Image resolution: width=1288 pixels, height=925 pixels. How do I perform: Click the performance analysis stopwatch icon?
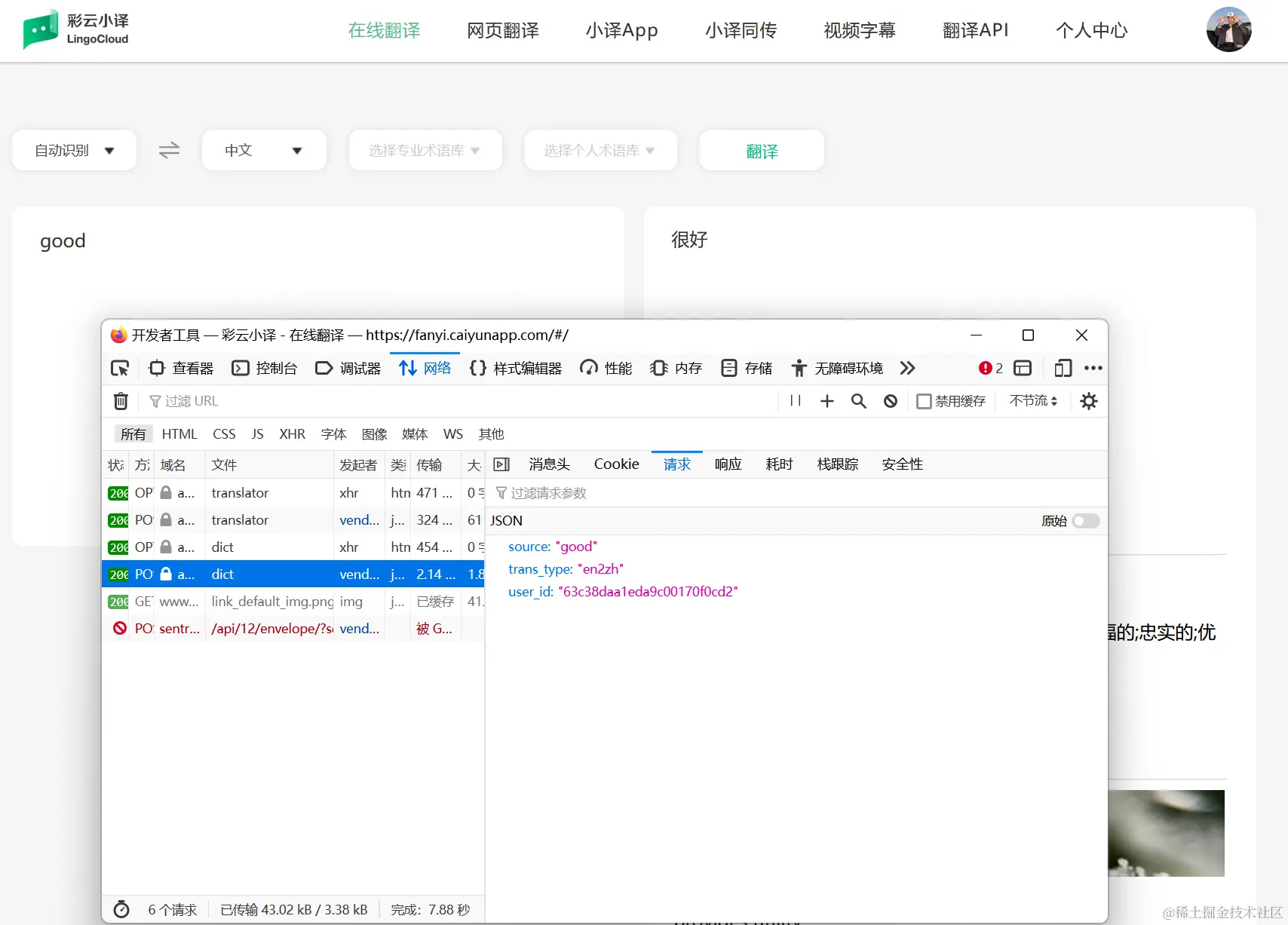coord(121,910)
